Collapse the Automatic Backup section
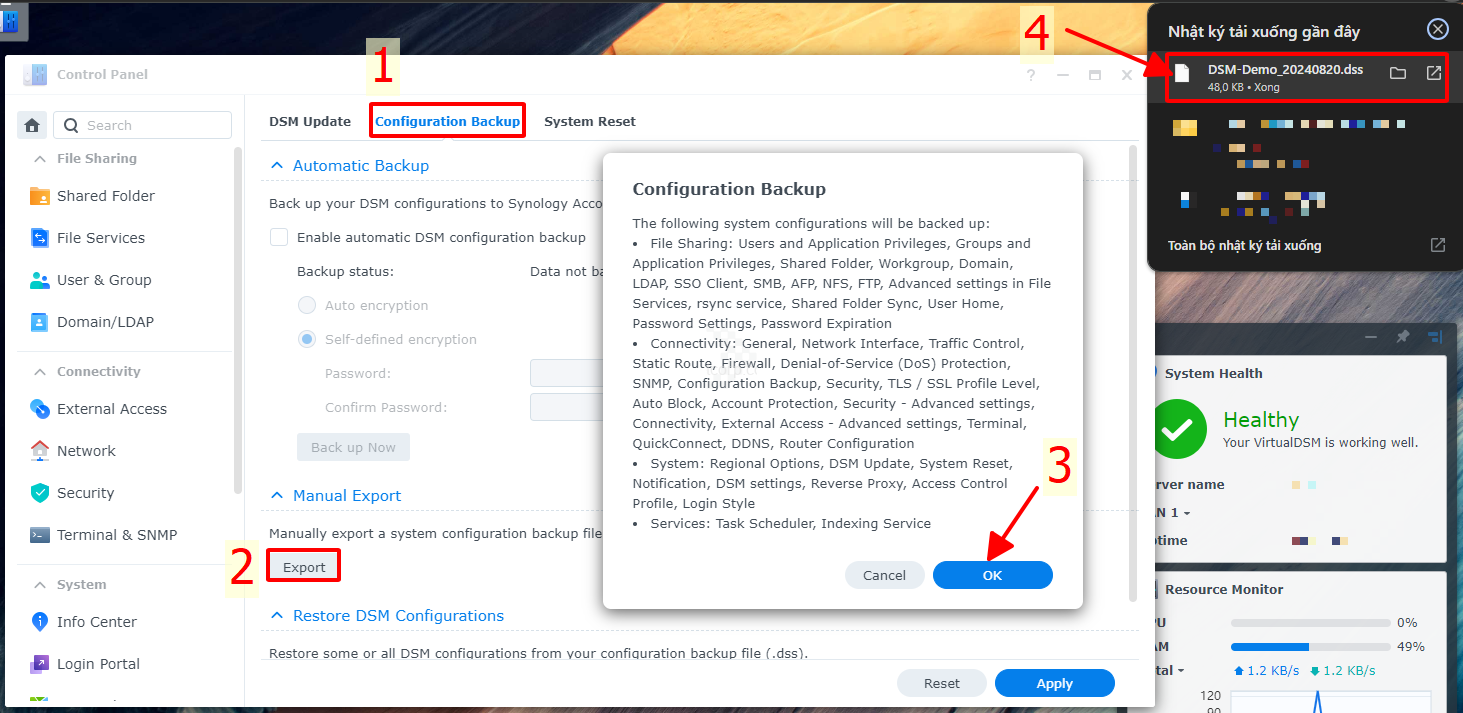 276,166
